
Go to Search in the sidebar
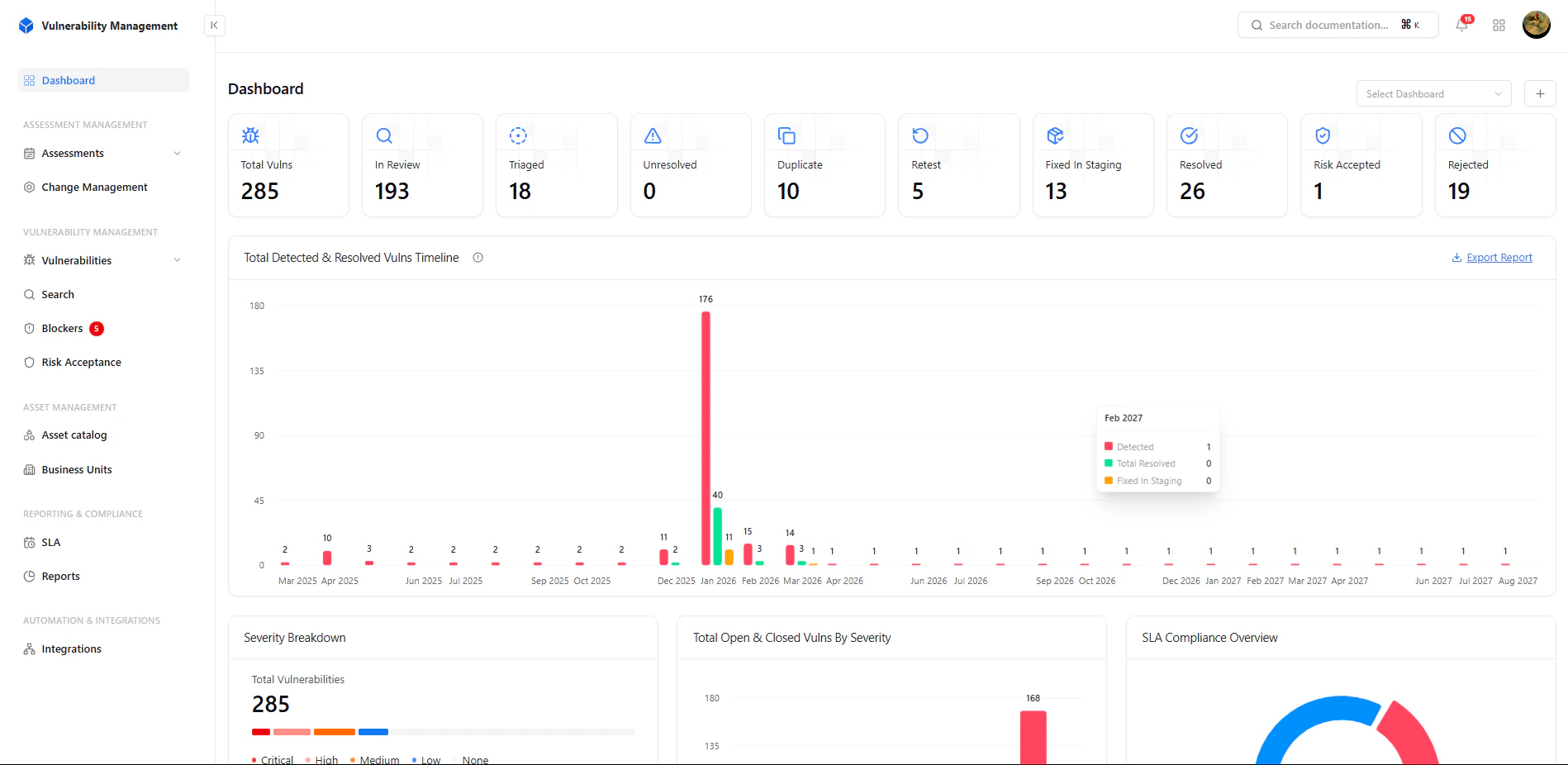click(58, 294)
